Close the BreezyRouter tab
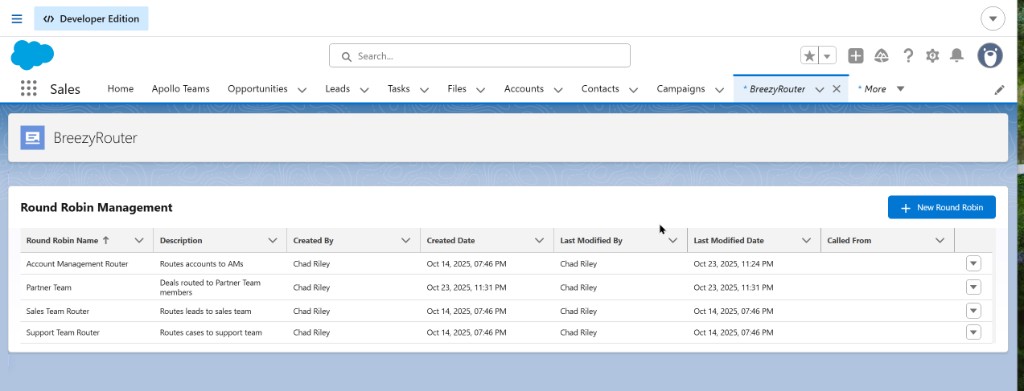 click(x=836, y=89)
